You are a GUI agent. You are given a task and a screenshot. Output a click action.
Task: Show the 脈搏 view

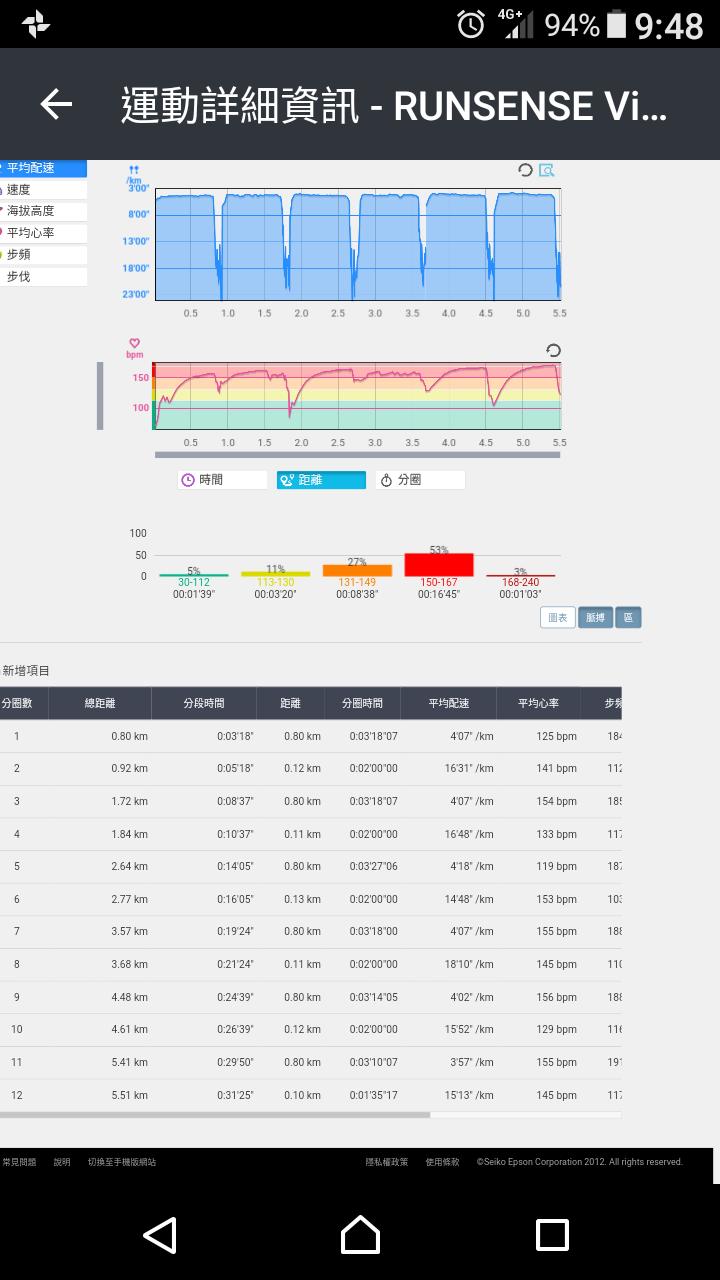click(x=595, y=618)
